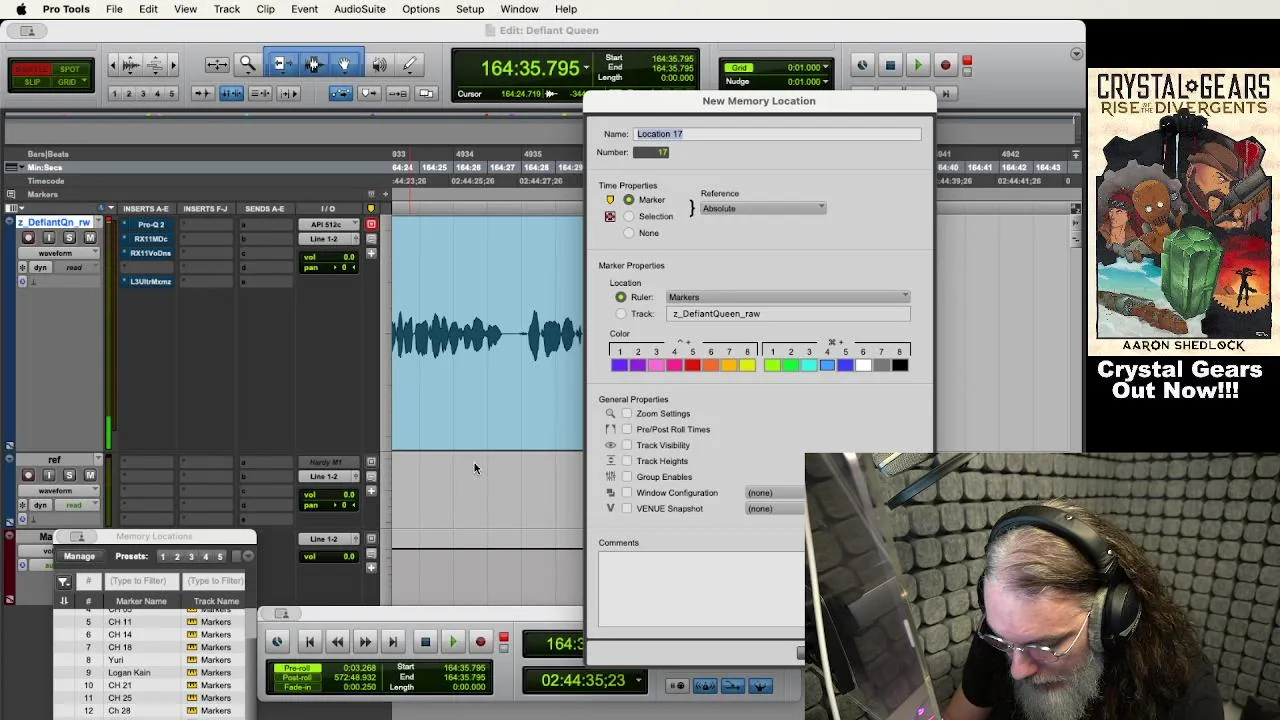The image size is (1280, 720).
Task: Click Rewind in floating Transport window
Action: pos(337,642)
